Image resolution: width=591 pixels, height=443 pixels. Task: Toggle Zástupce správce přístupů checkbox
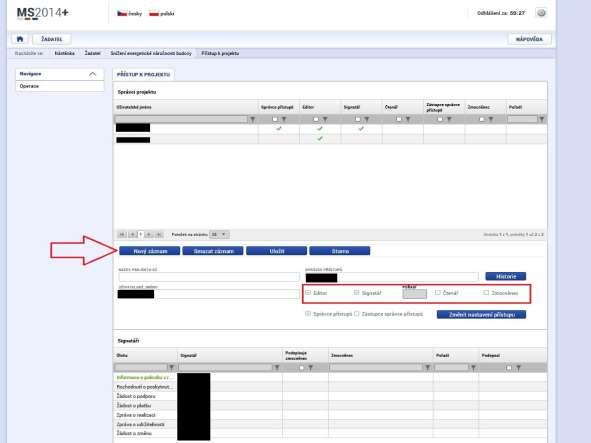coord(357,314)
